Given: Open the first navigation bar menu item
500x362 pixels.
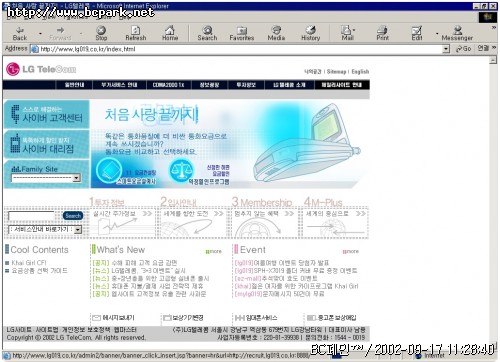Looking at the screenshot, I should 74,85.
